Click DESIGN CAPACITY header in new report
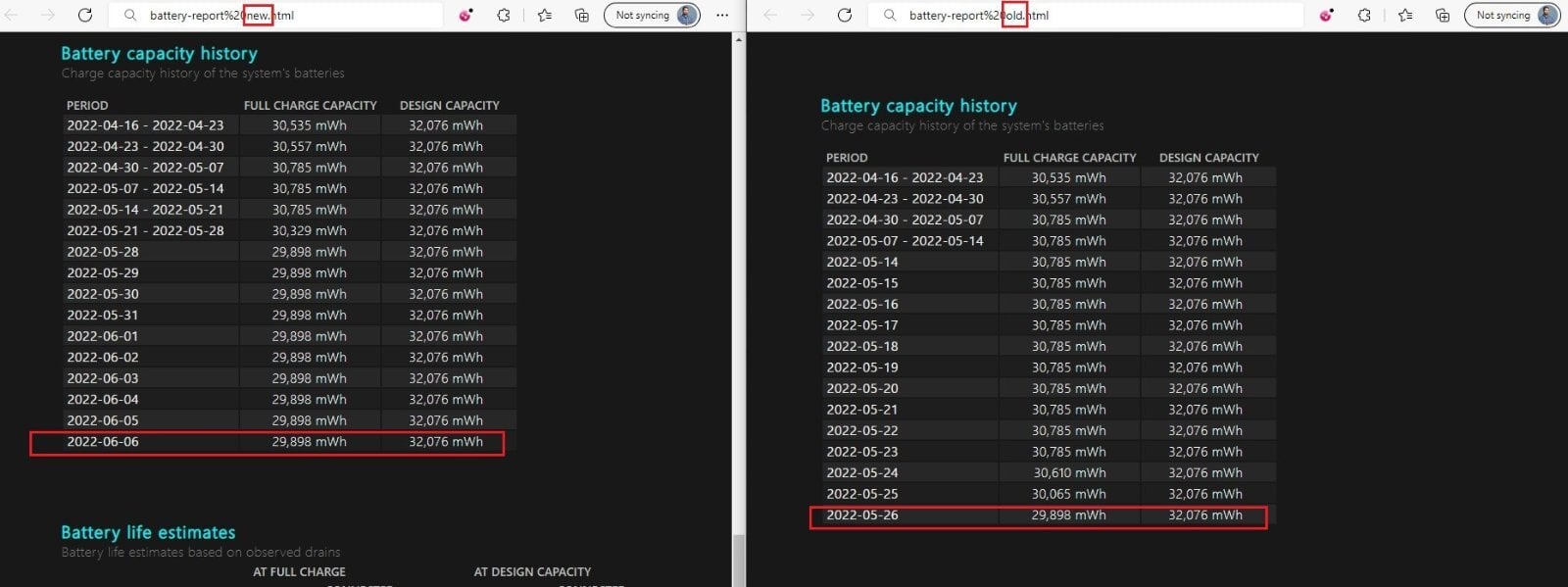 pyautogui.click(x=449, y=106)
